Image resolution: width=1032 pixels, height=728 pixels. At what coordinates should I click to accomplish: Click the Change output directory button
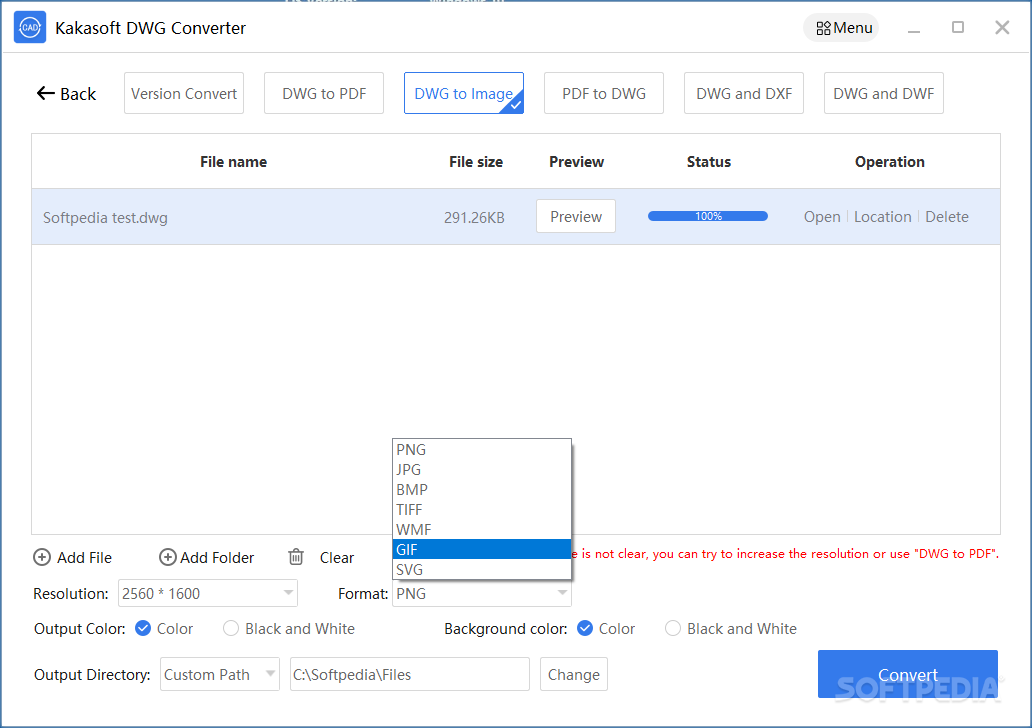(573, 674)
